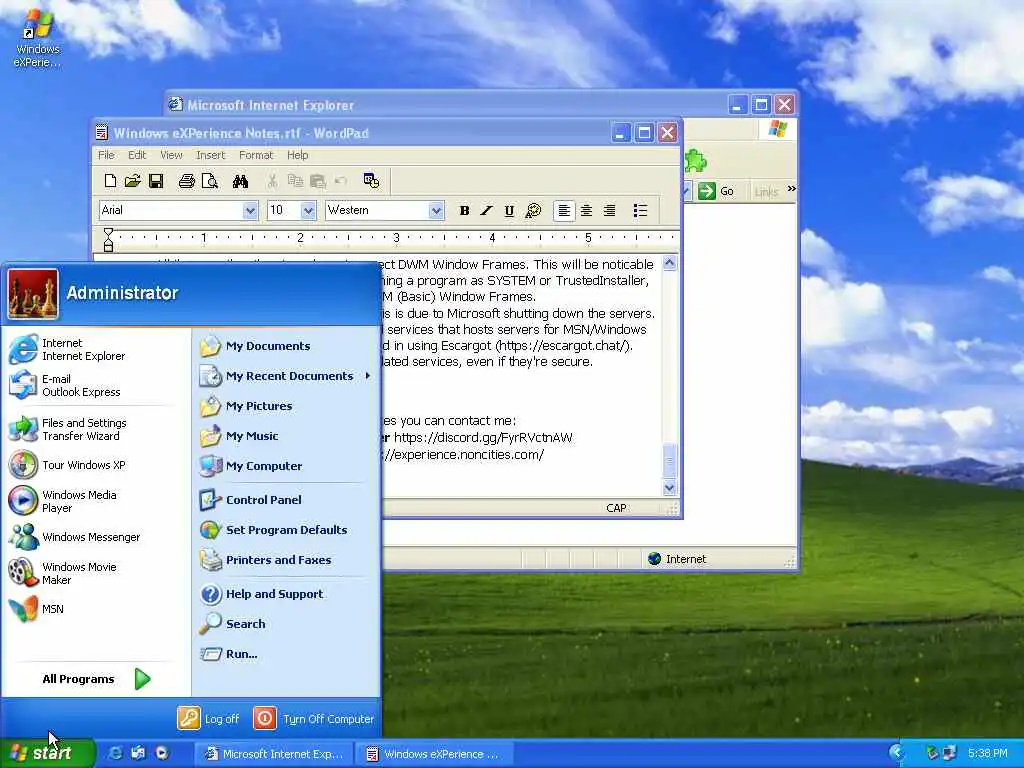This screenshot has width=1024, height=768.
Task: Select Align Left in WordPad format bar
Action: (564, 210)
